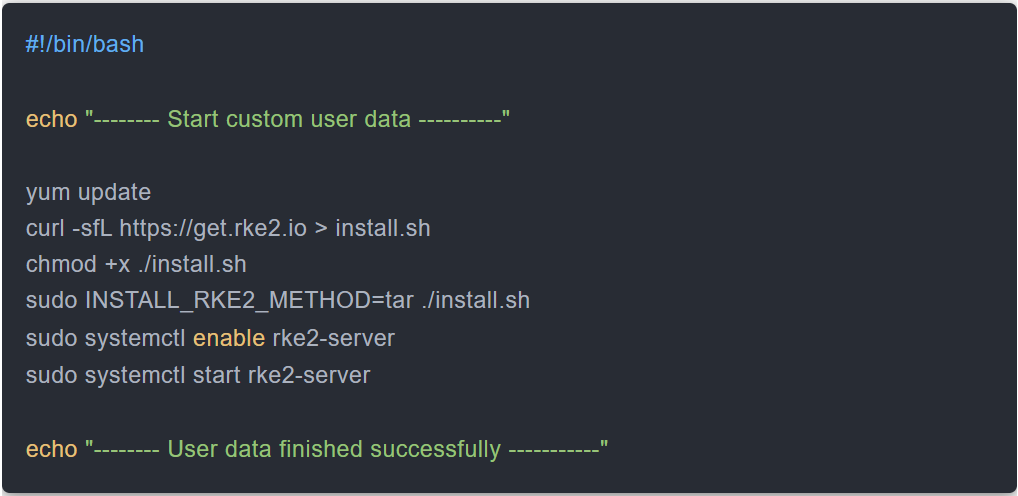Click the last echo keyword
Screen dimensions: 1018x496
point(51,449)
